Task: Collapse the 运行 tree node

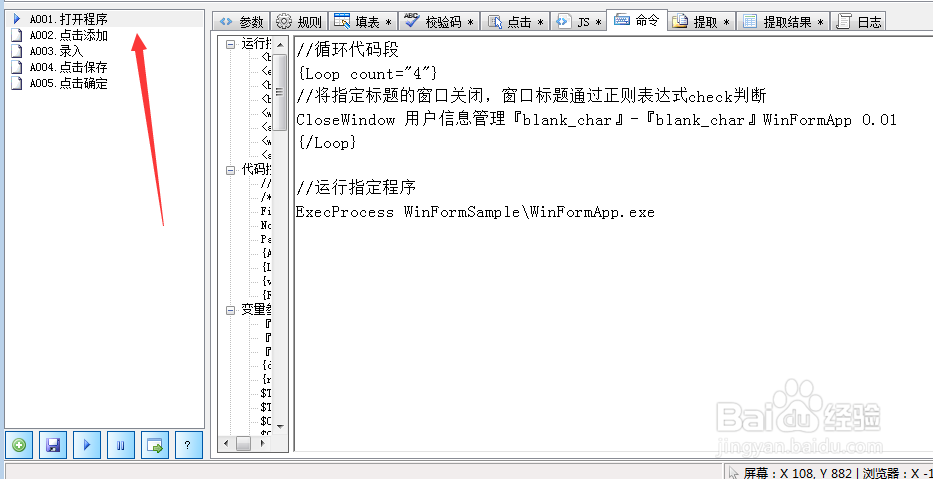Action: point(231,43)
